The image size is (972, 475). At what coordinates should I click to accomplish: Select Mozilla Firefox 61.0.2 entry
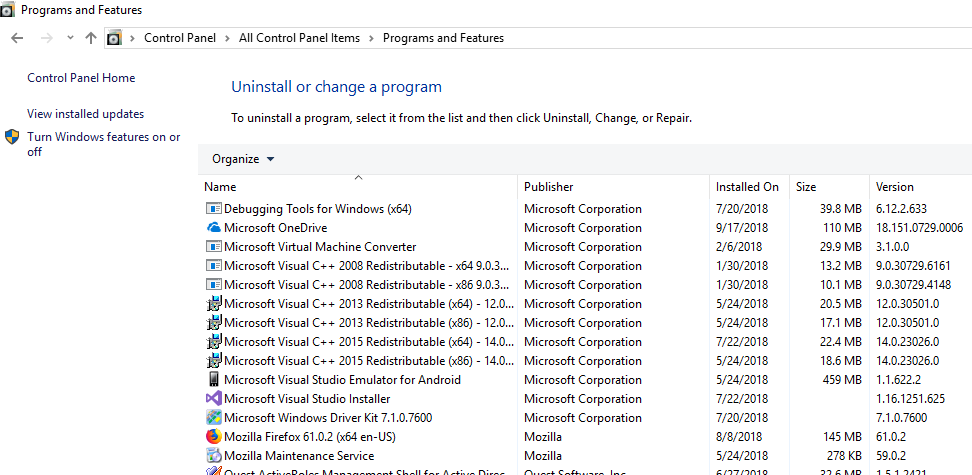coord(310,437)
